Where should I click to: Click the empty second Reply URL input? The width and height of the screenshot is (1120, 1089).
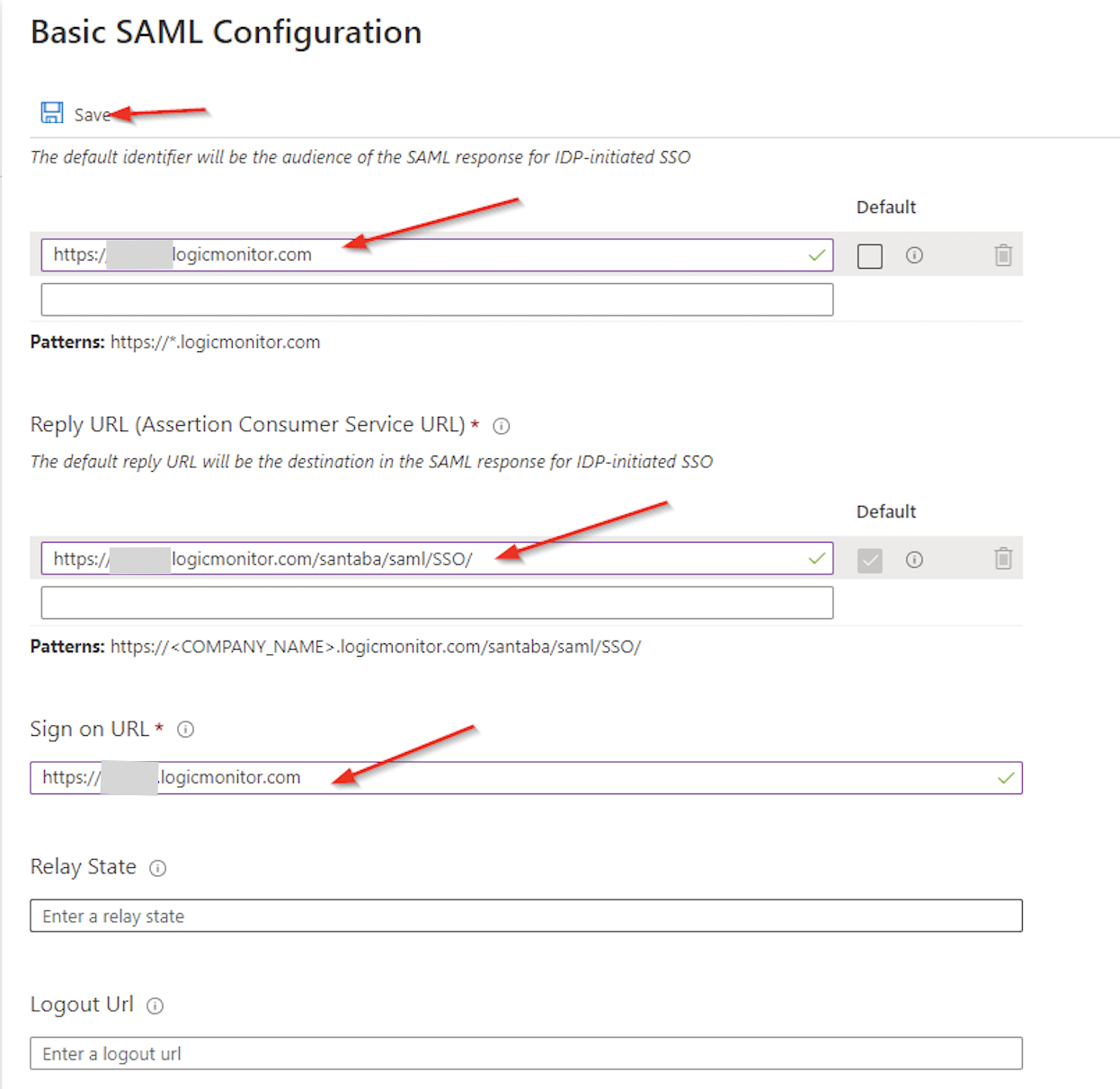(437, 602)
